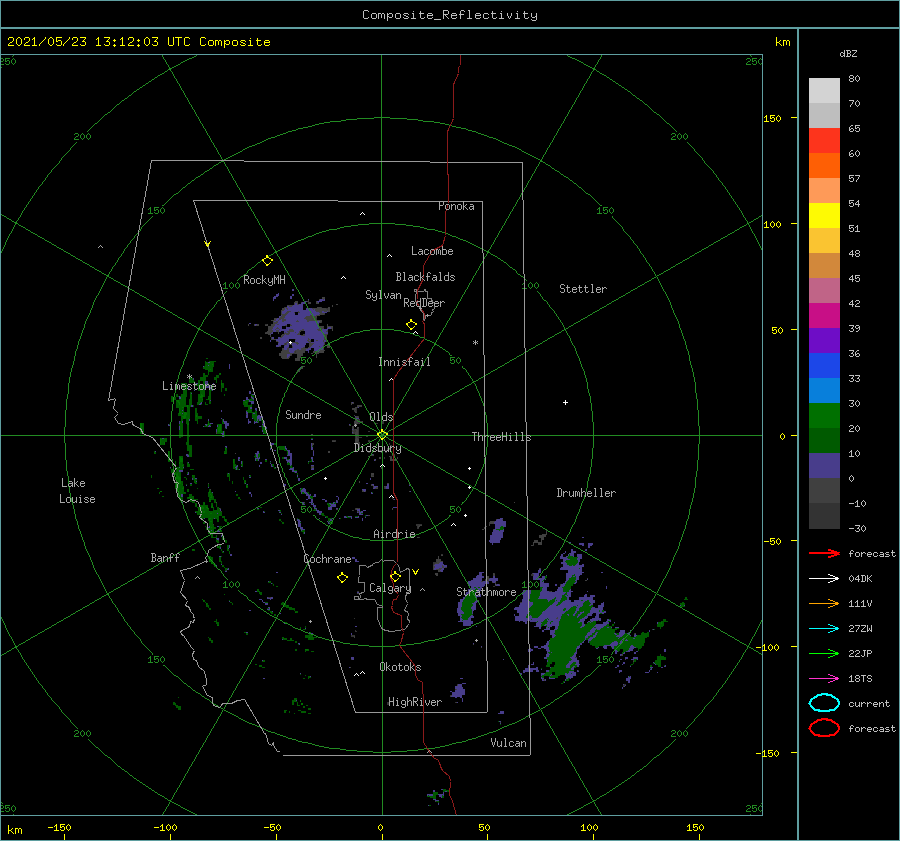The width and height of the screenshot is (900, 841).
Task: Click the Composite_Reflectivity title text
Action: tap(450, 15)
